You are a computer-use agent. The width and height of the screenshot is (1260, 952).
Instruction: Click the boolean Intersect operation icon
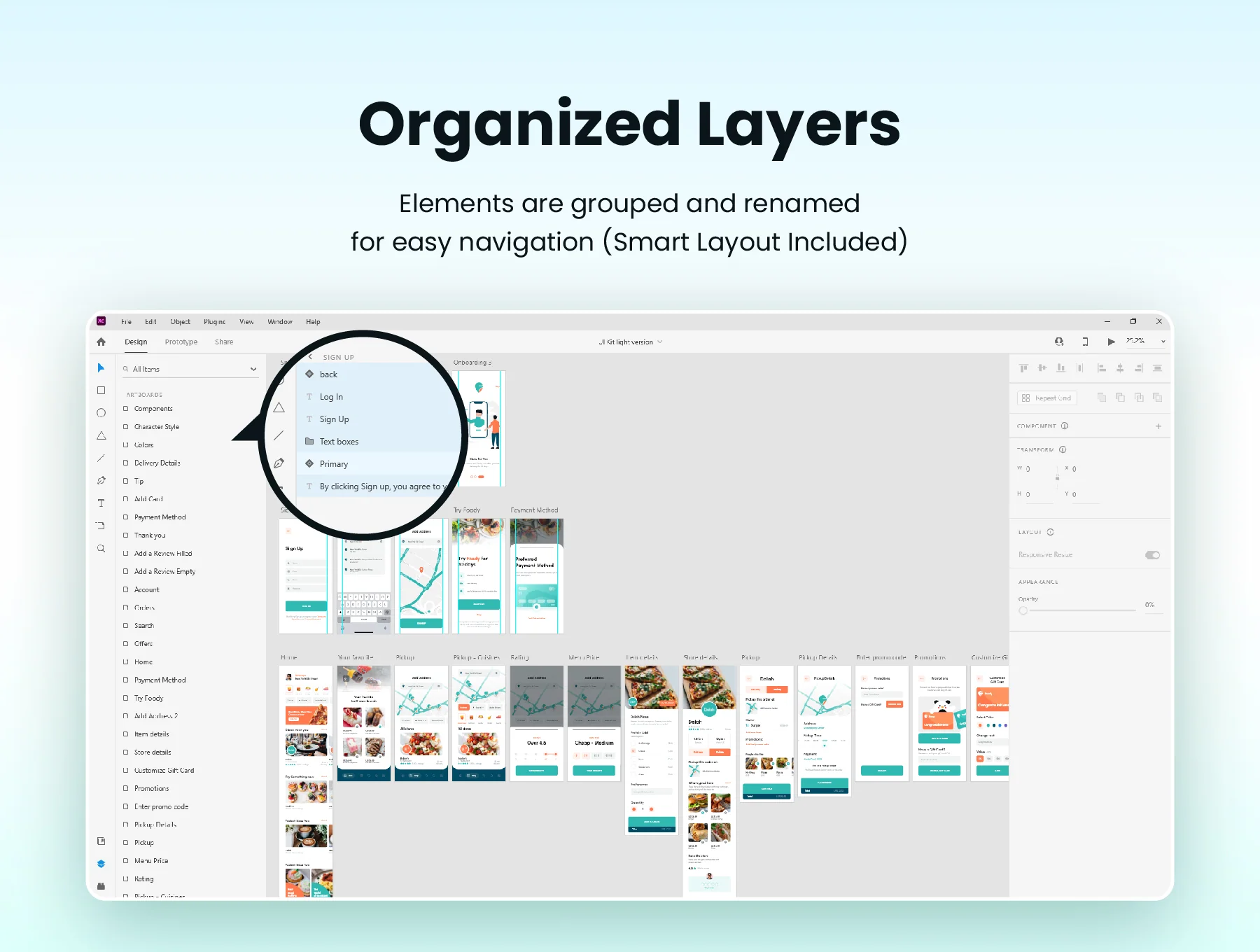point(1139,398)
